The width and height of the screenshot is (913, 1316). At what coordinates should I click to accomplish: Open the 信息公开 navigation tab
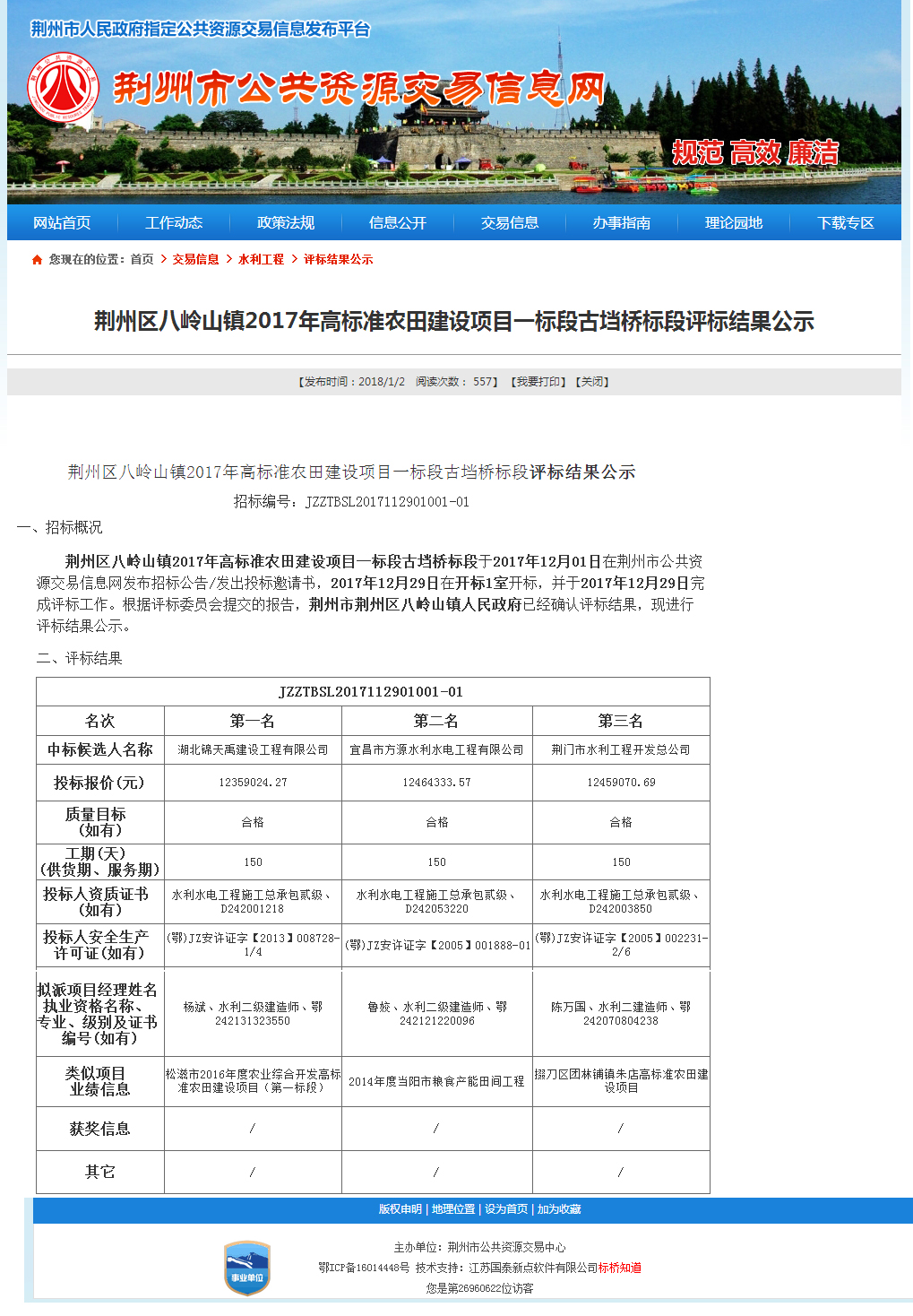point(398,222)
